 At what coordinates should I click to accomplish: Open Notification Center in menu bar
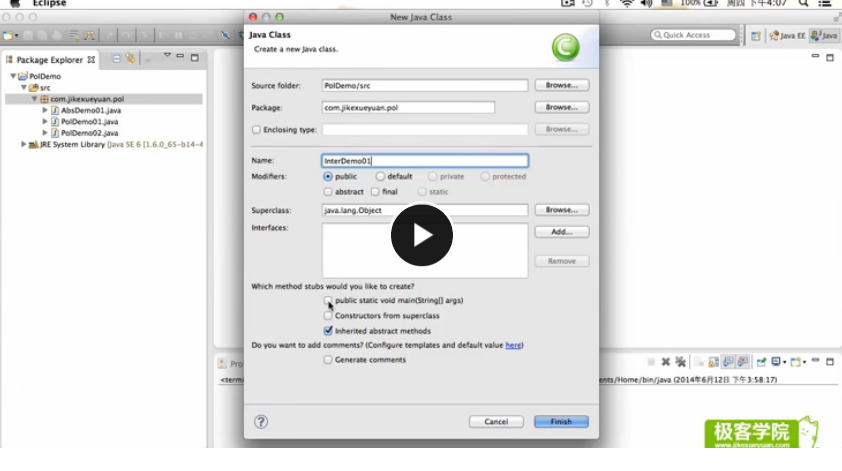tap(825, 3)
